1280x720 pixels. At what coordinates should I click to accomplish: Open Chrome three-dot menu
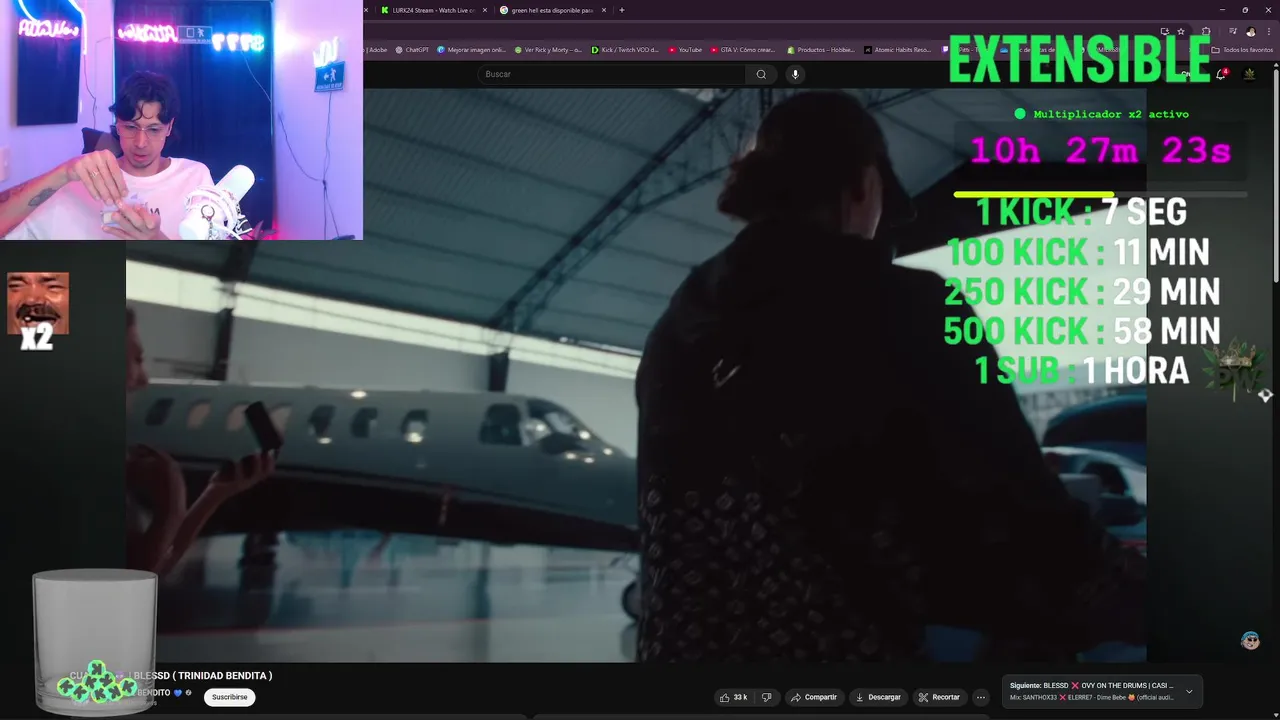click(1270, 31)
